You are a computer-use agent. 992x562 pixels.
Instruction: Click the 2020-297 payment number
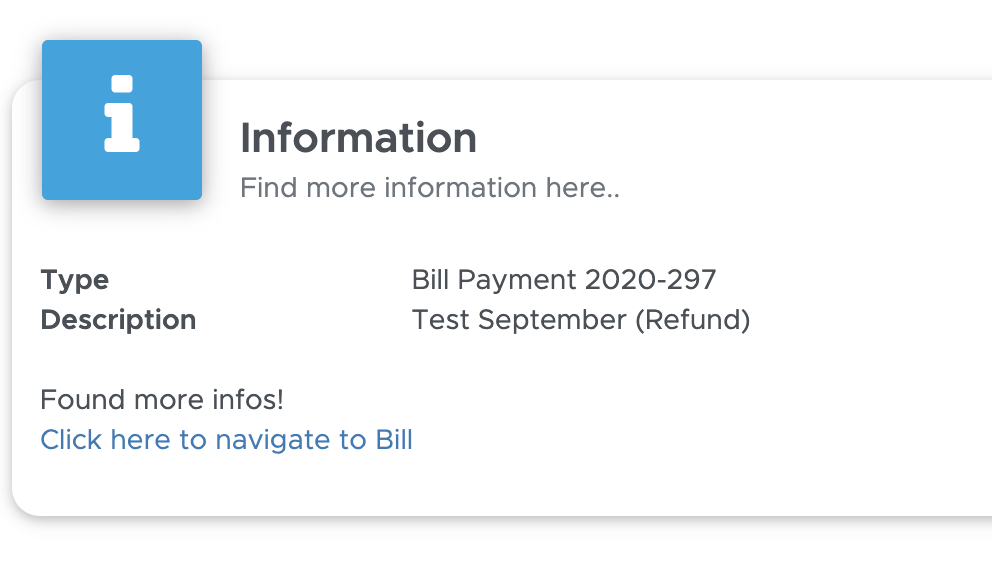point(650,280)
